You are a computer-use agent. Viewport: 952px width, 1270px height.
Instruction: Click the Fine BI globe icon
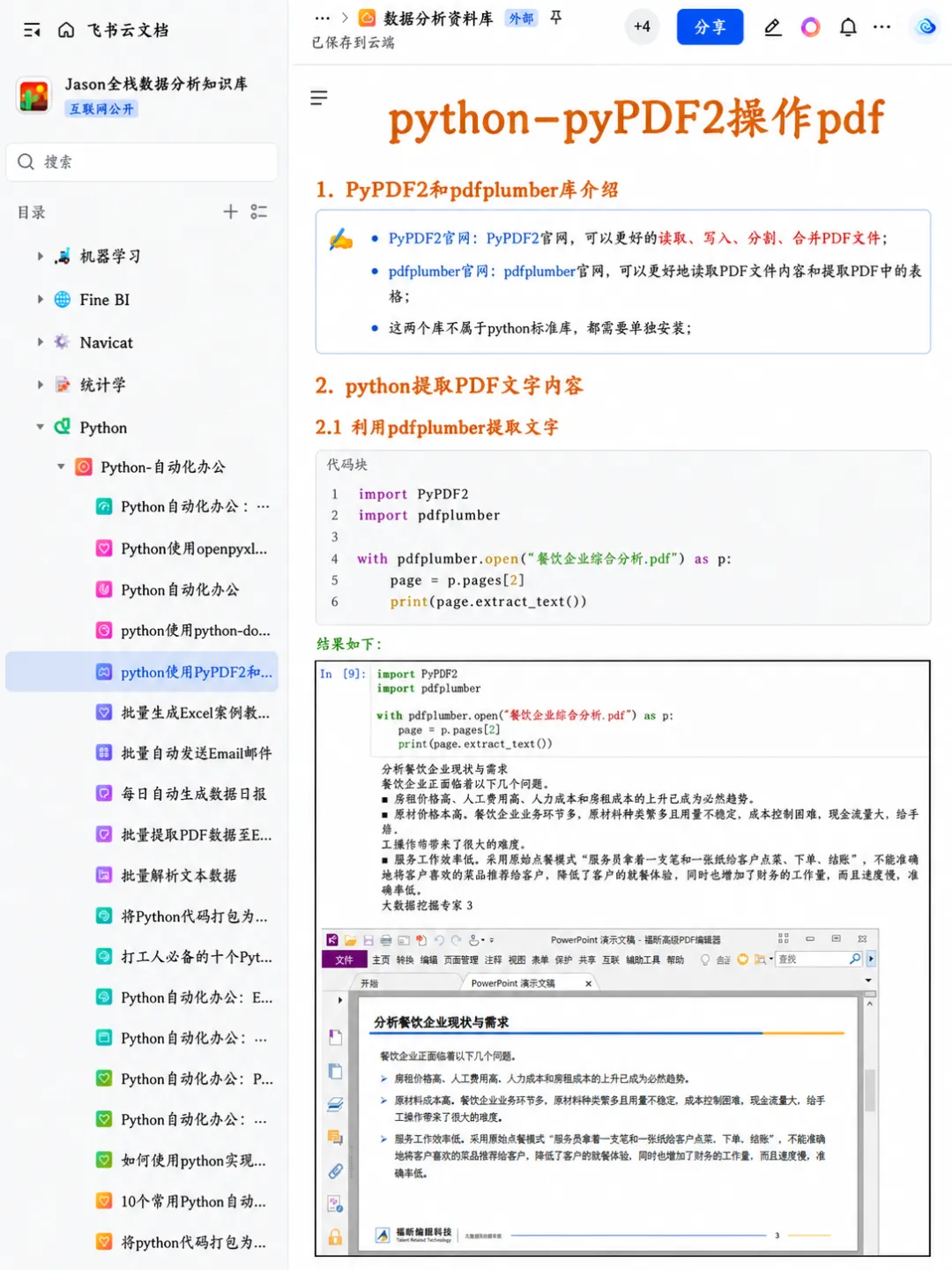62,299
